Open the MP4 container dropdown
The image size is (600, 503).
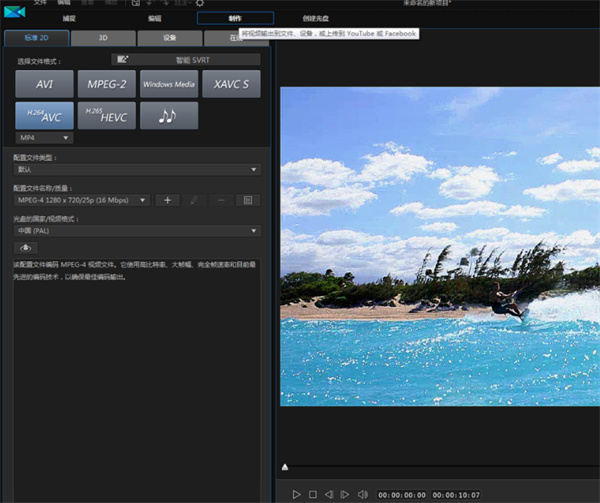(43, 137)
